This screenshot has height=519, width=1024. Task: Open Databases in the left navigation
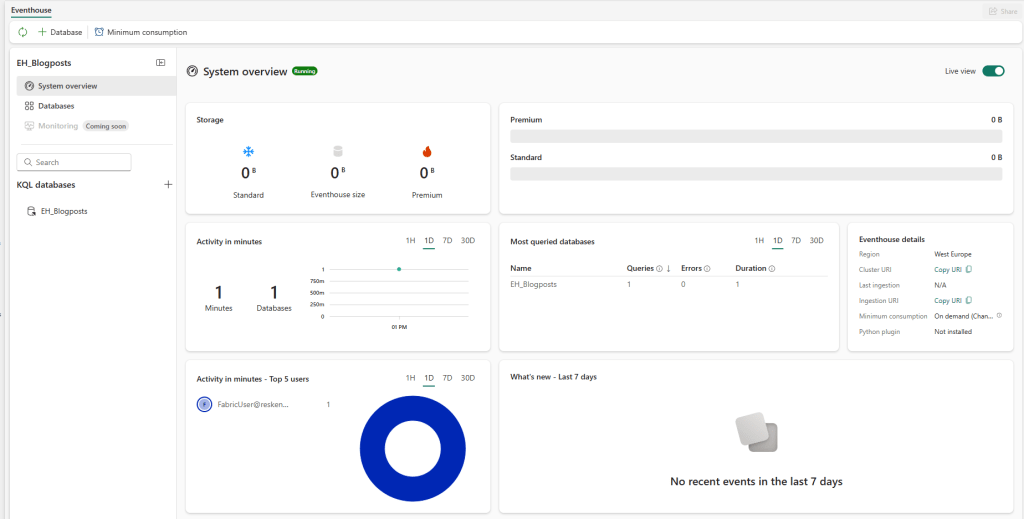55,106
